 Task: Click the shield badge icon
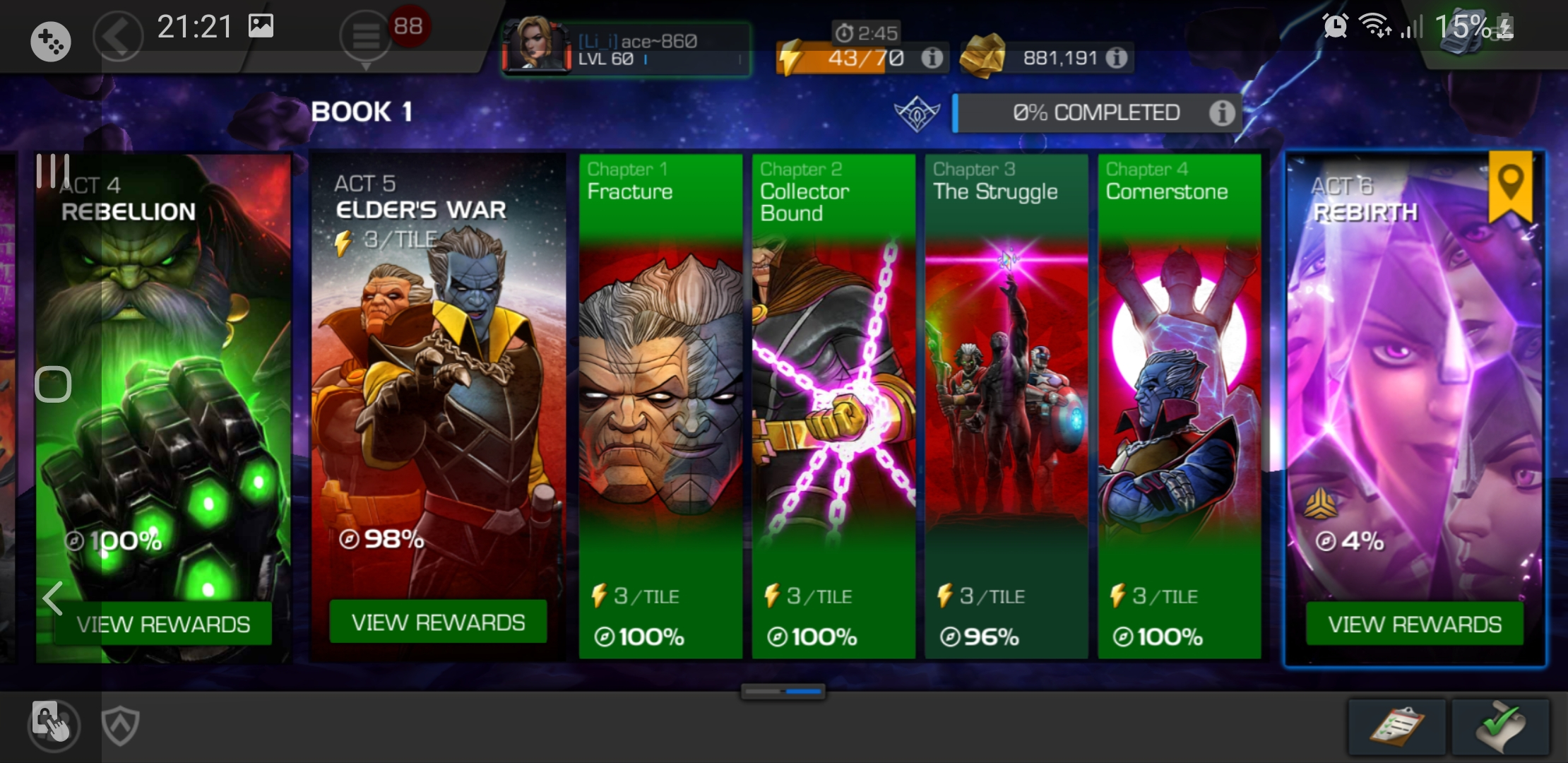pos(120,726)
